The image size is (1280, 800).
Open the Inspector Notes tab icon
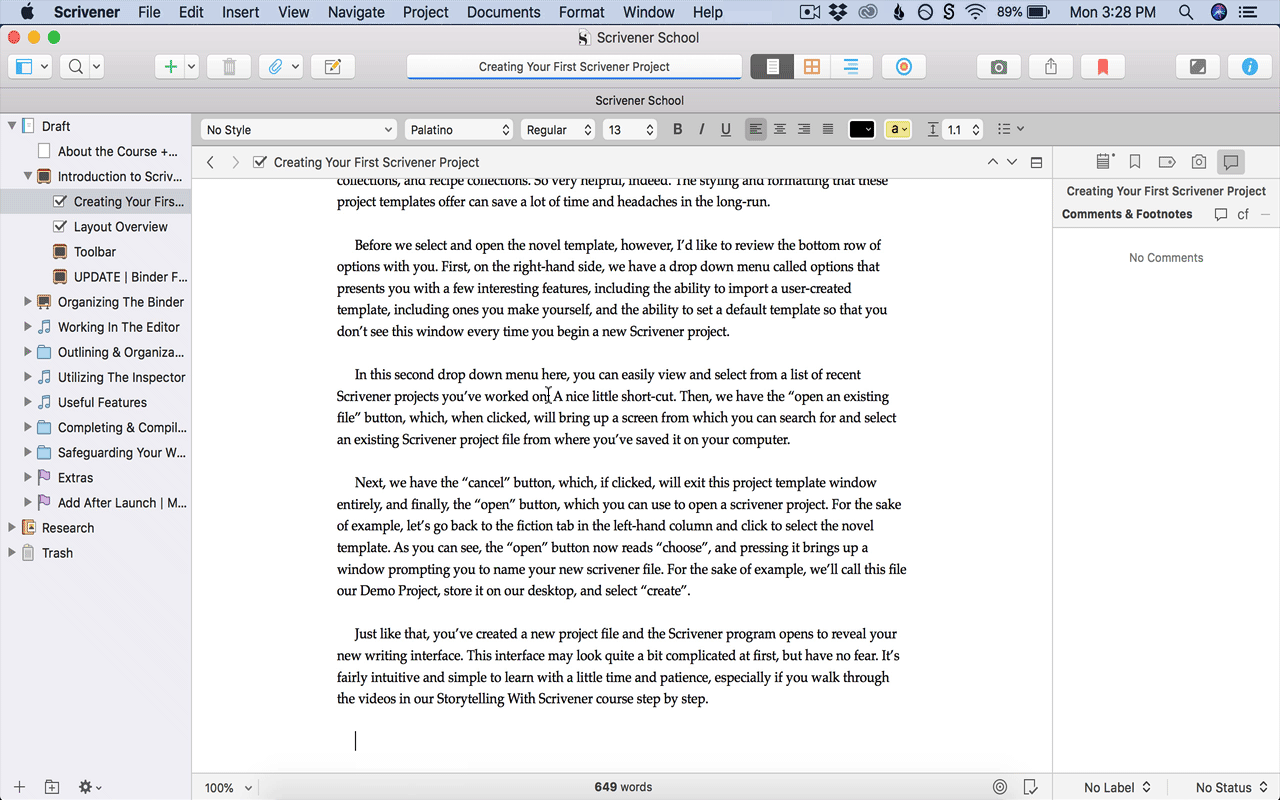point(1104,161)
